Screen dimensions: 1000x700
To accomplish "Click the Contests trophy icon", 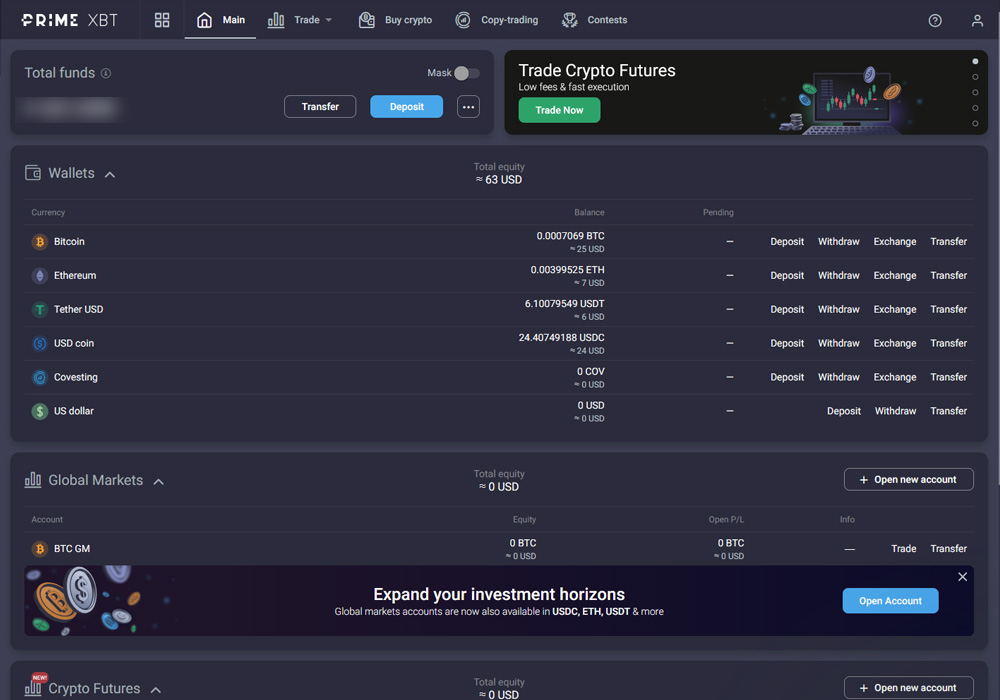I will click(x=570, y=20).
